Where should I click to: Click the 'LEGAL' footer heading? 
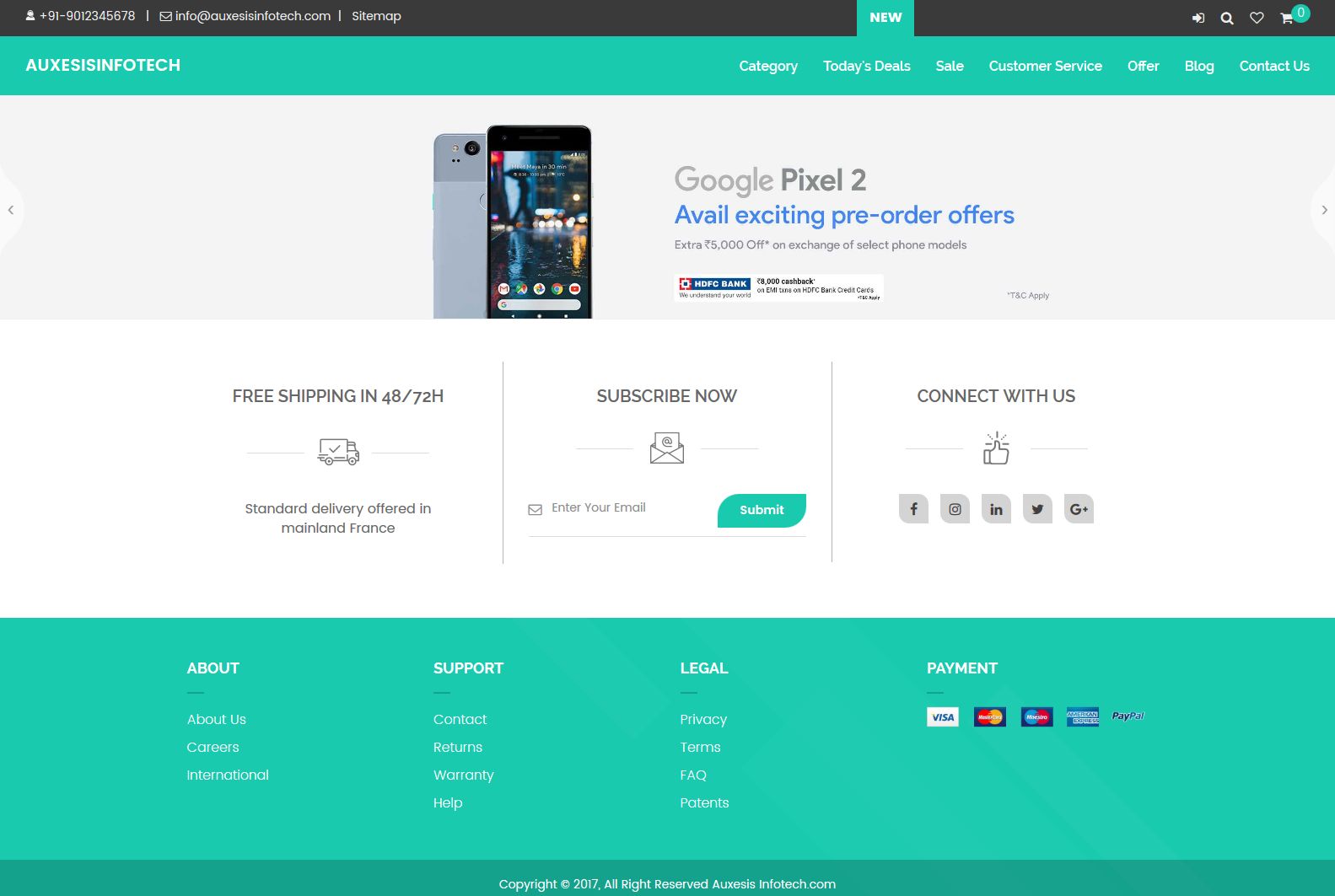(x=704, y=668)
